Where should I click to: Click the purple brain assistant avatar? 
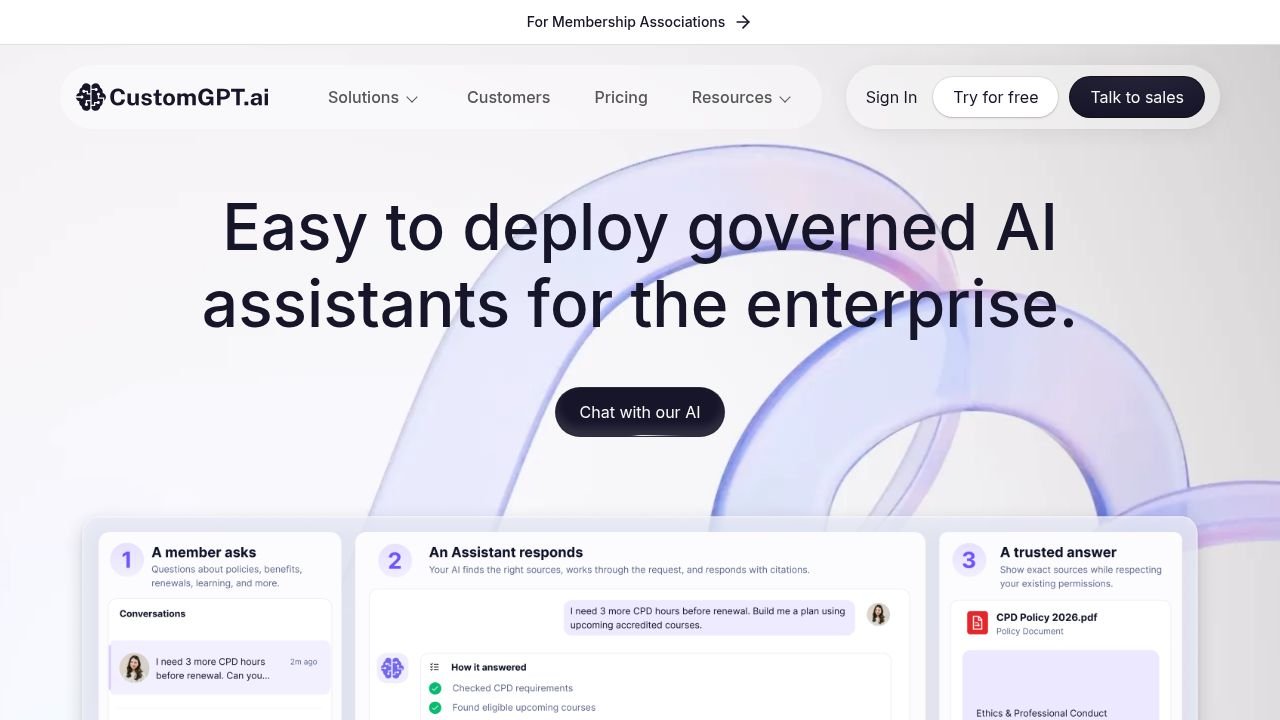392,668
